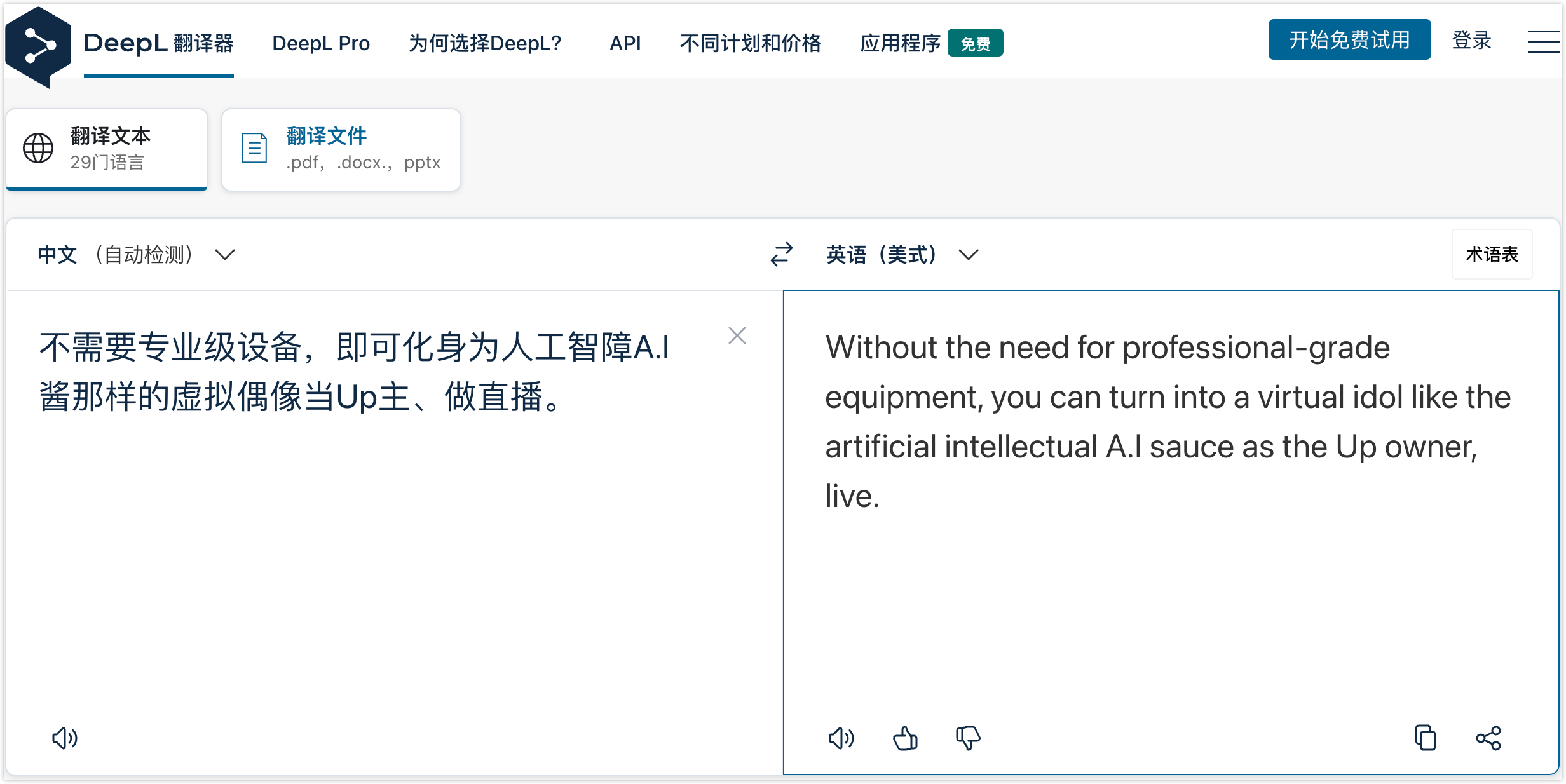
Task: Clear the source text with X
Action: 737,335
